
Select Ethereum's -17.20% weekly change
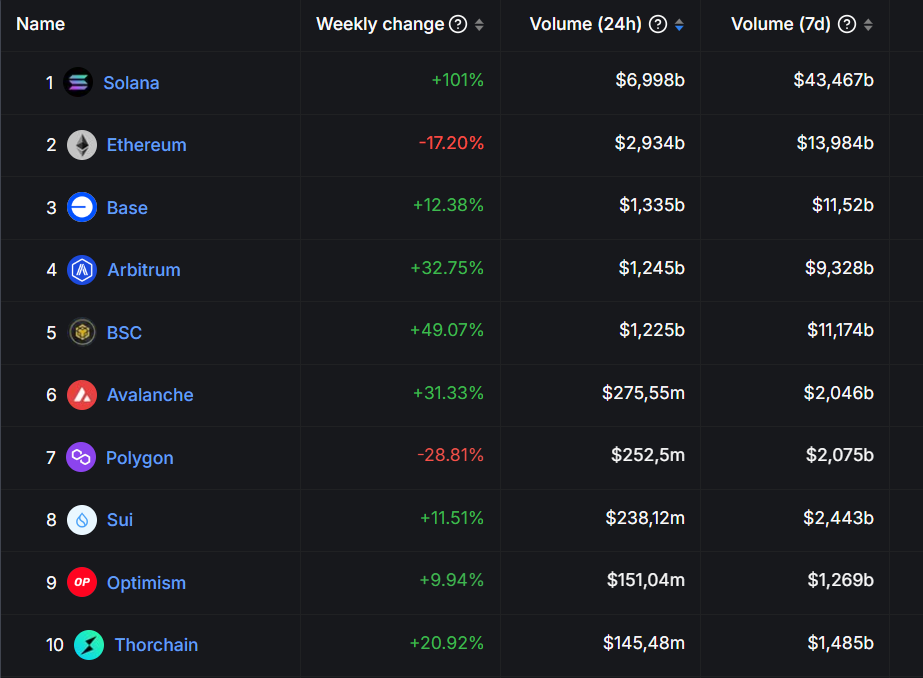point(451,143)
